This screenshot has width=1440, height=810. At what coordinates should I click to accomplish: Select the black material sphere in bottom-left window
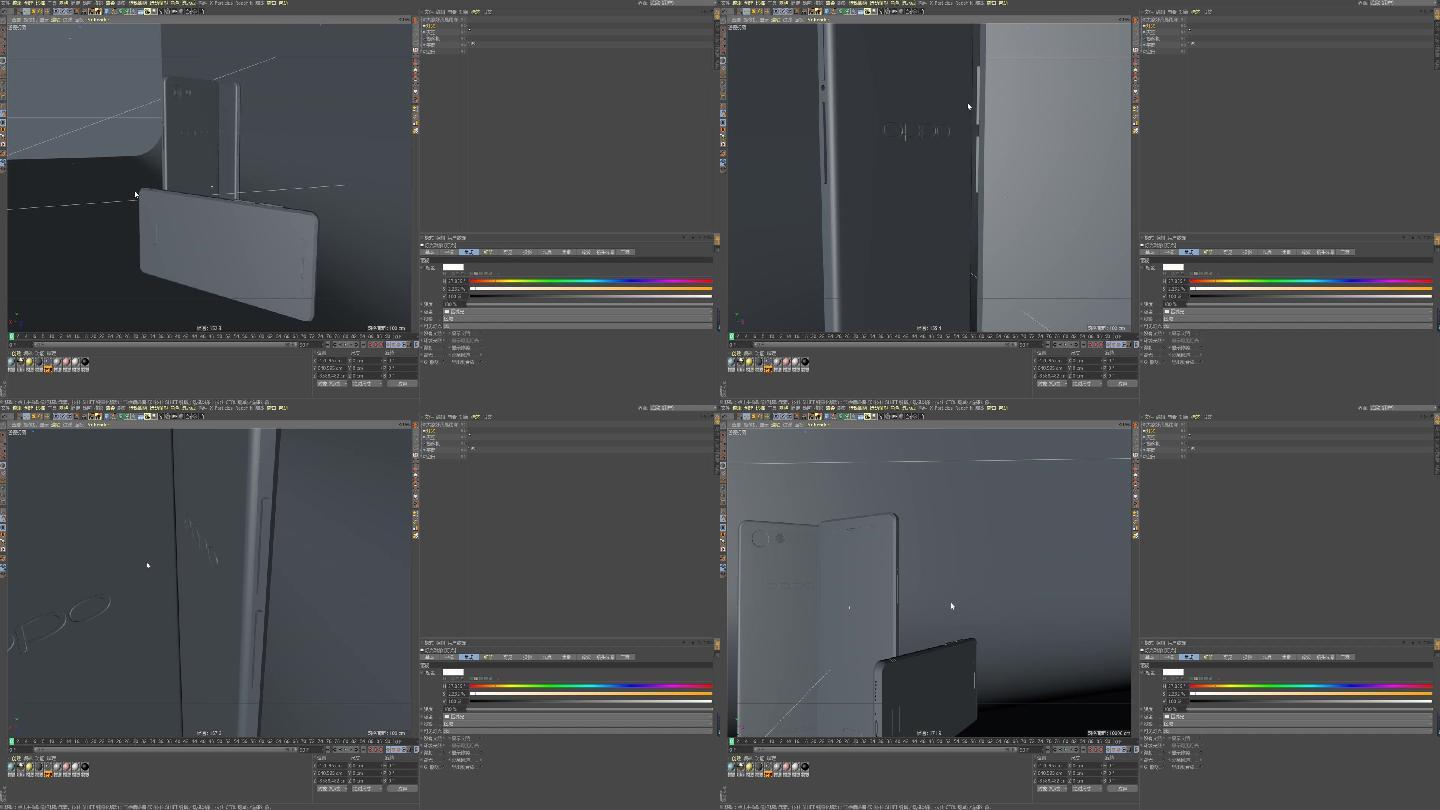[85, 766]
